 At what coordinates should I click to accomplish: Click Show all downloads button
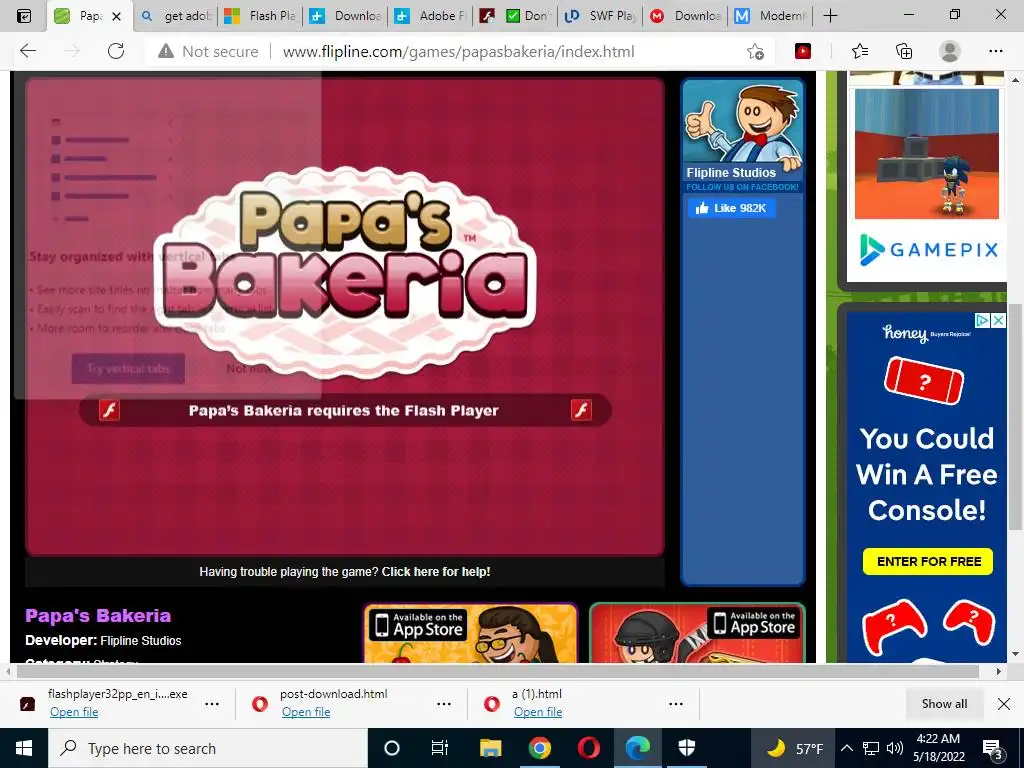click(x=944, y=704)
